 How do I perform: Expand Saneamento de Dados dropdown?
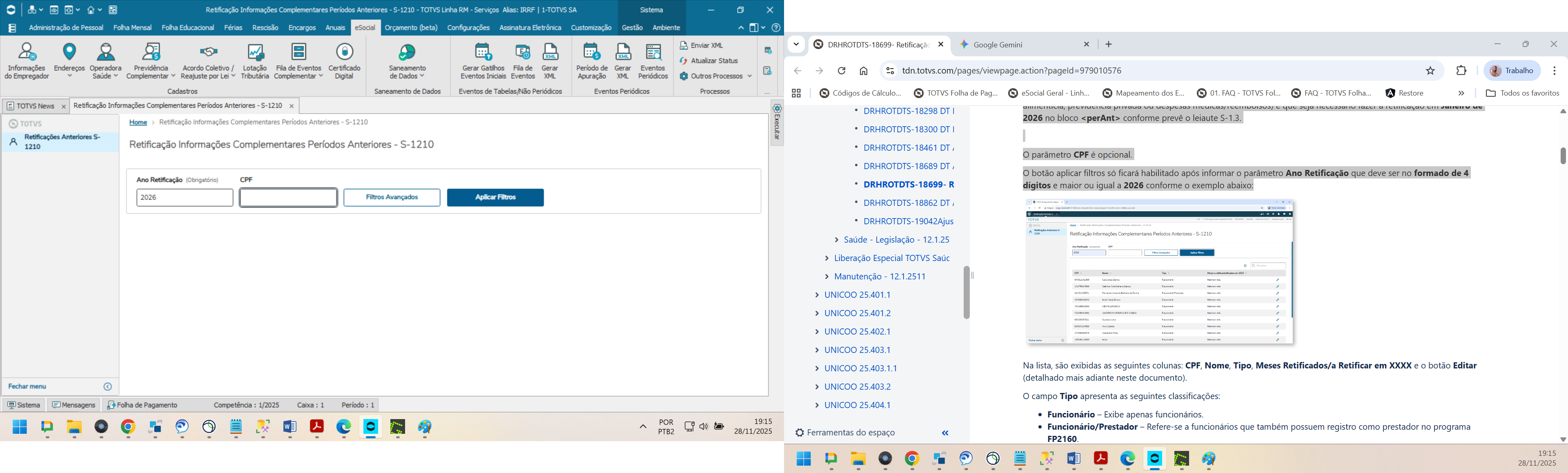[x=407, y=61]
